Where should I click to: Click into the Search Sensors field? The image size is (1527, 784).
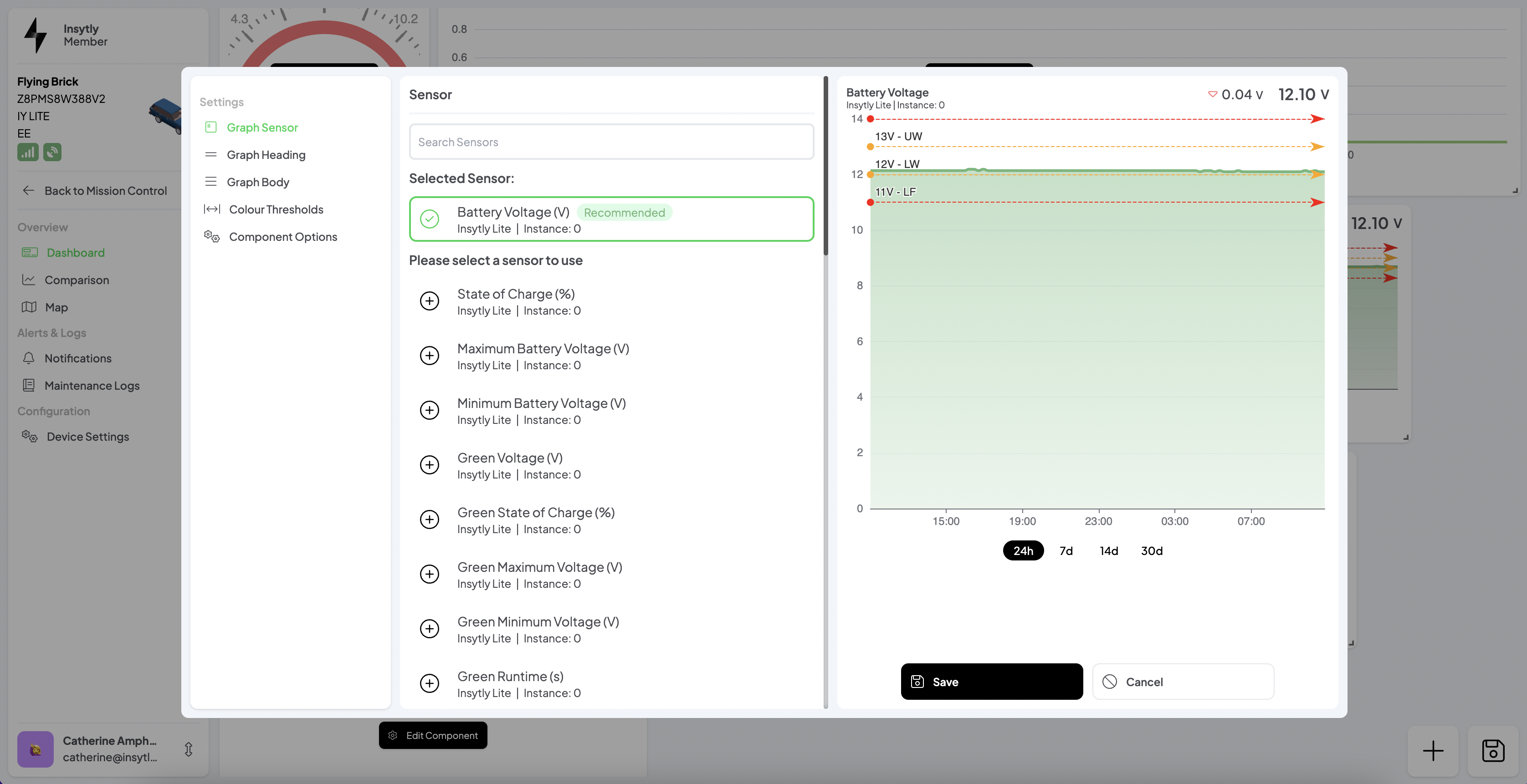point(610,142)
